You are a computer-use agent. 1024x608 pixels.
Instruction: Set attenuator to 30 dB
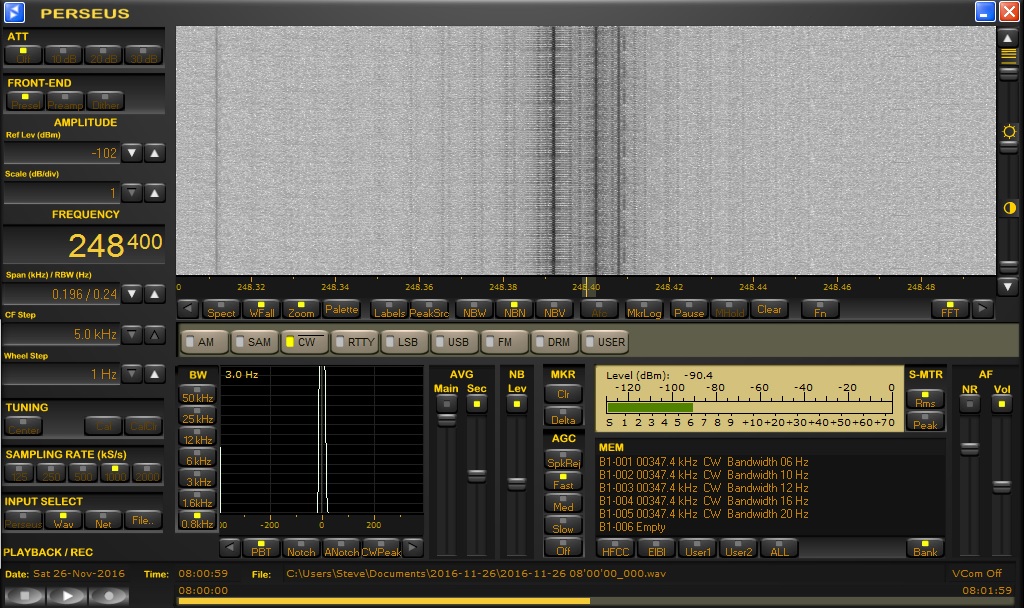point(143,55)
